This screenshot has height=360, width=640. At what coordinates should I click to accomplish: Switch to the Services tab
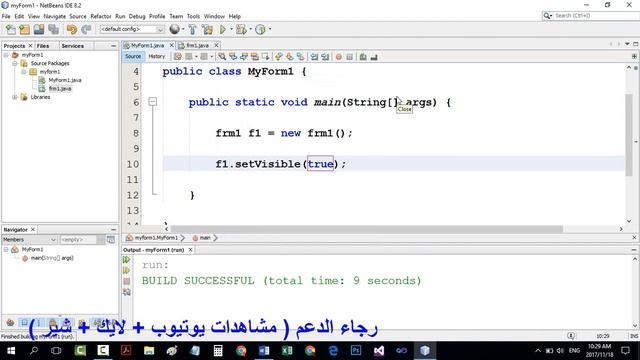point(73,46)
